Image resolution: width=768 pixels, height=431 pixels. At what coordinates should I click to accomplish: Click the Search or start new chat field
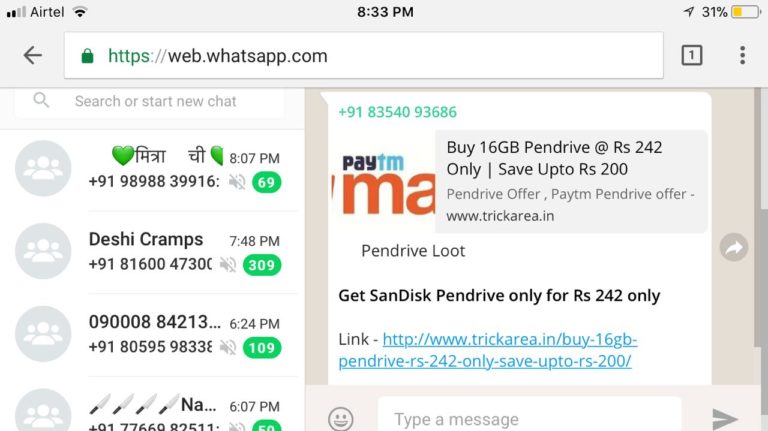point(150,101)
